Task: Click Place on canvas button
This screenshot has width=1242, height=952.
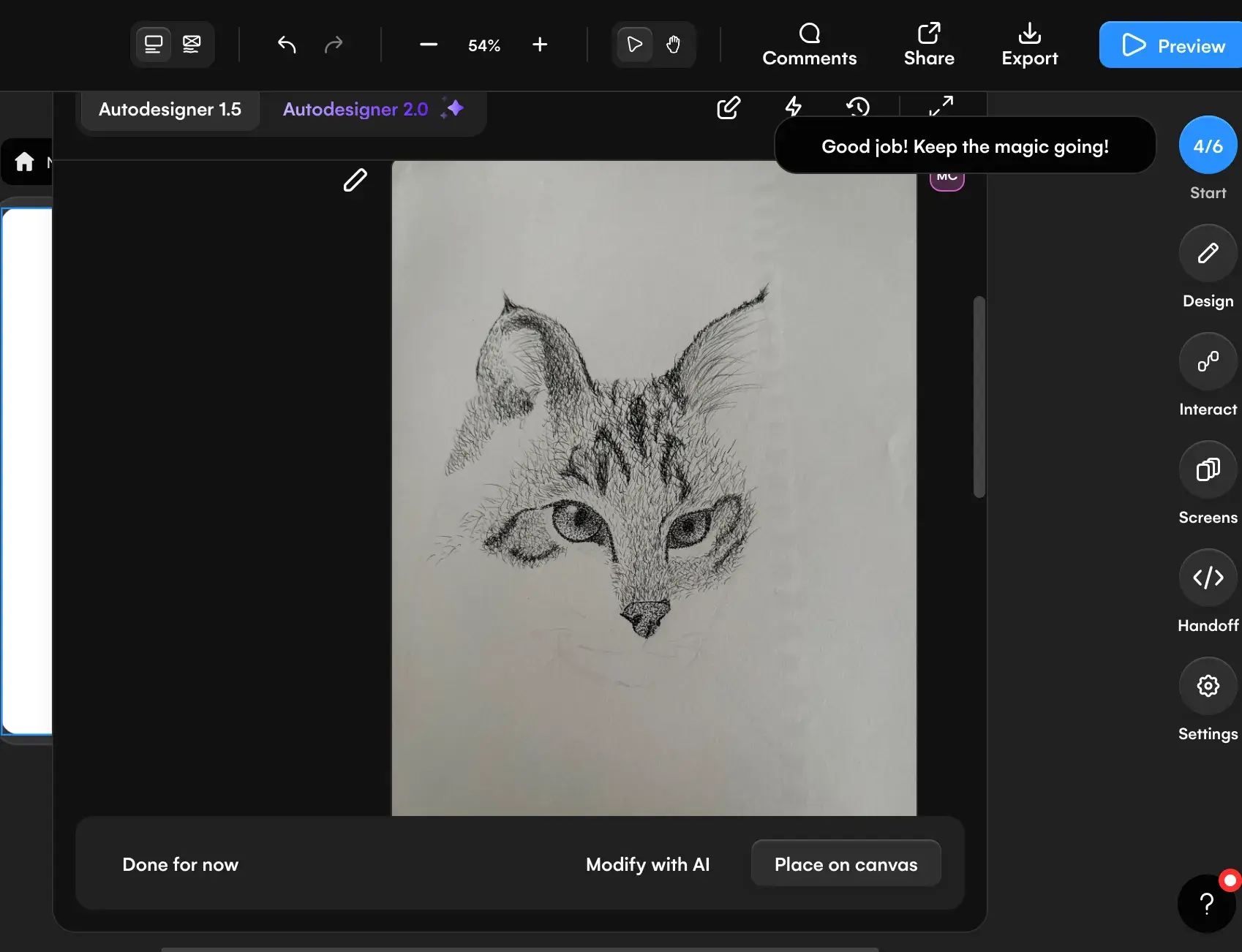Action: click(x=846, y=864)
